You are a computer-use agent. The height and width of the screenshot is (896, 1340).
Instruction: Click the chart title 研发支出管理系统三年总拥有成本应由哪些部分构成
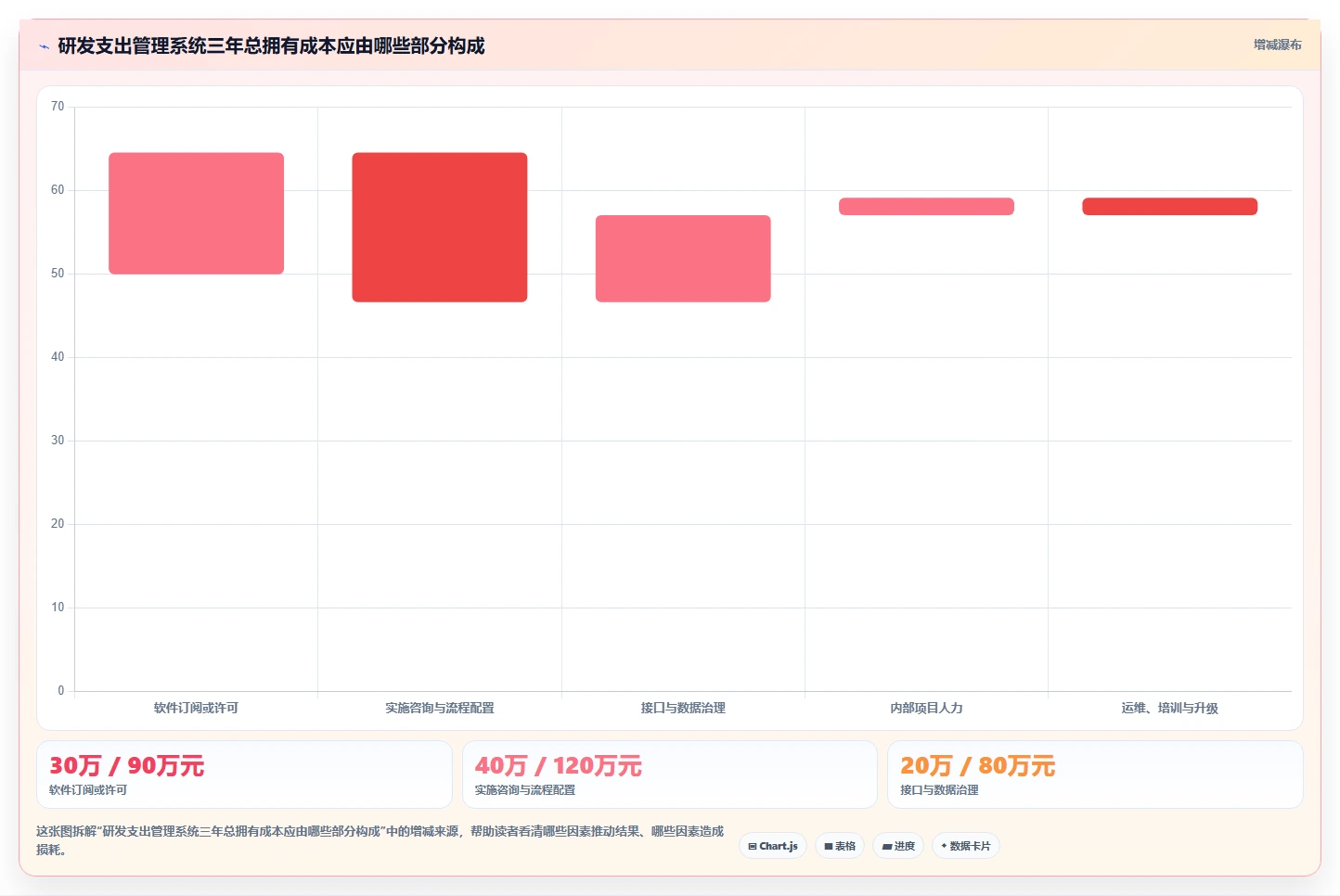point(271,46)
